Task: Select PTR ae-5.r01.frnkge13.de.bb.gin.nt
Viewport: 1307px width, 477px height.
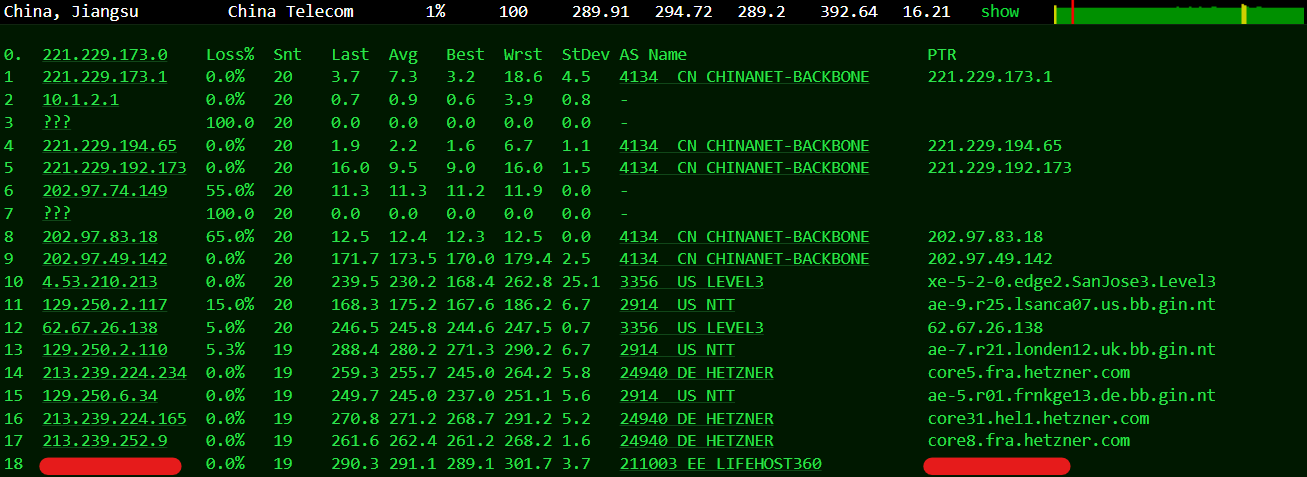Action: (x=1072, y=396)
